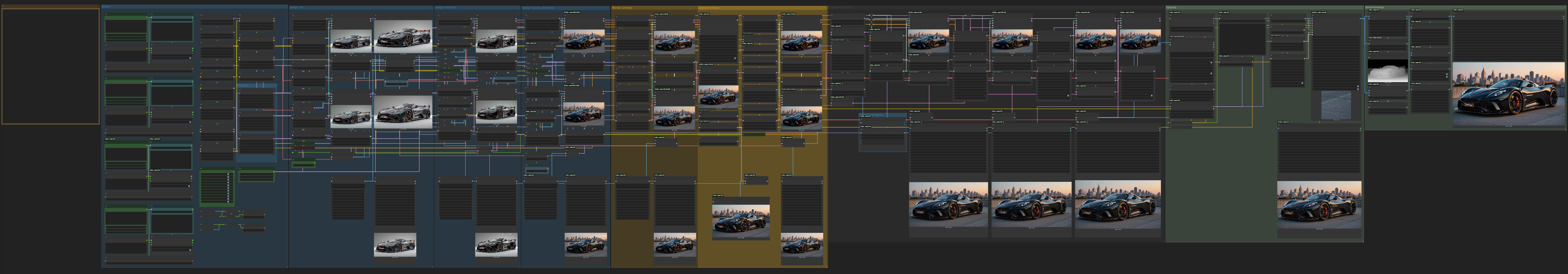1568x274 pixels.
Task: Click the grayscale depth map preview image
Action: click(1387, 71)
